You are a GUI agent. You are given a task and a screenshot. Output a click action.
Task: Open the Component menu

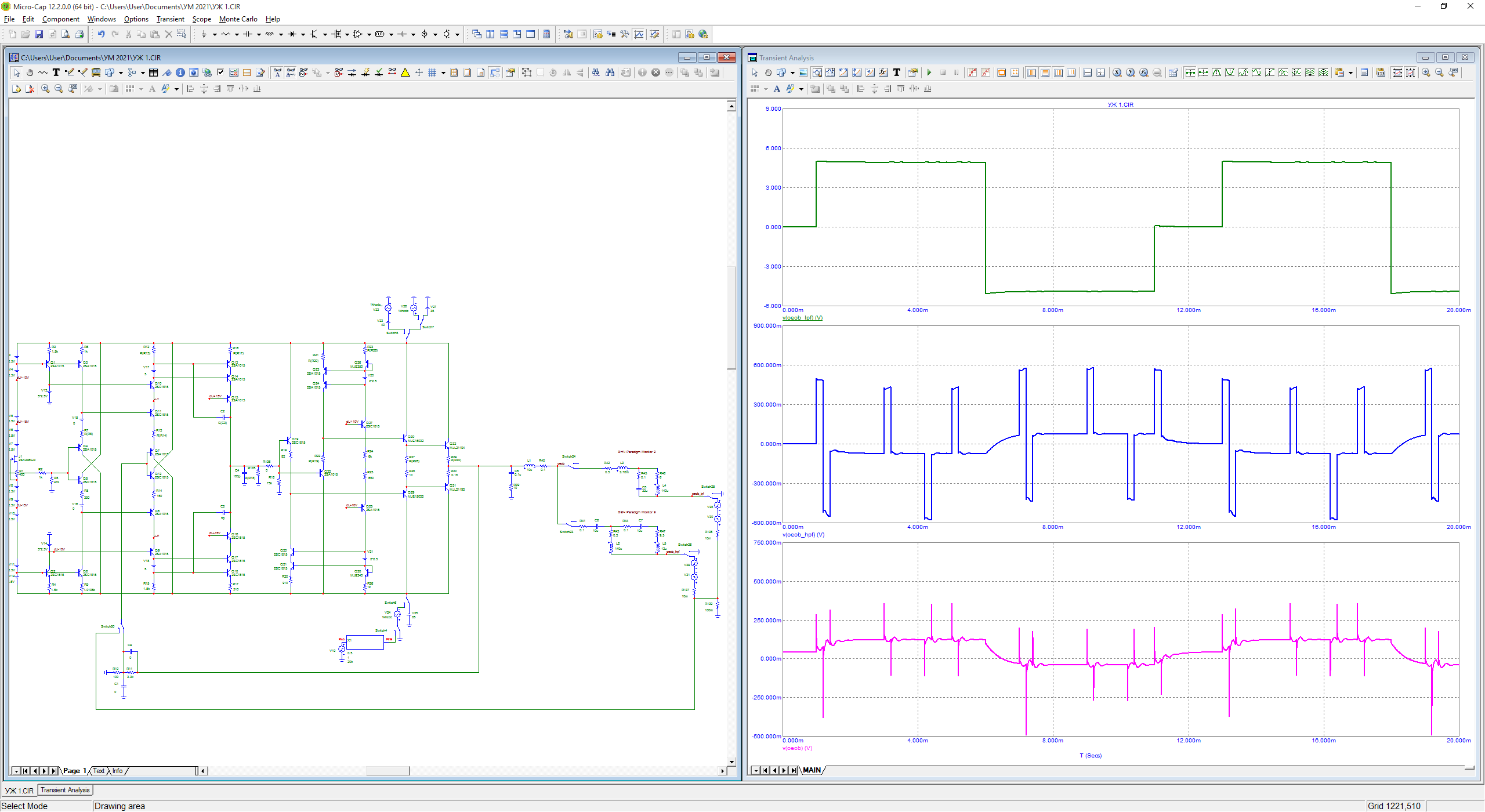tap(60, 19)
